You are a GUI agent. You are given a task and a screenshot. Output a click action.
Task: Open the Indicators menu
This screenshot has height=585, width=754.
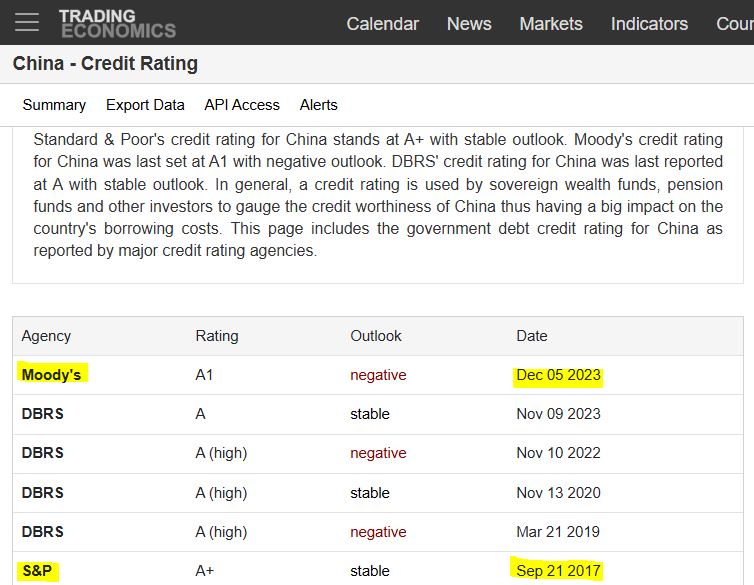pos(649,24)
